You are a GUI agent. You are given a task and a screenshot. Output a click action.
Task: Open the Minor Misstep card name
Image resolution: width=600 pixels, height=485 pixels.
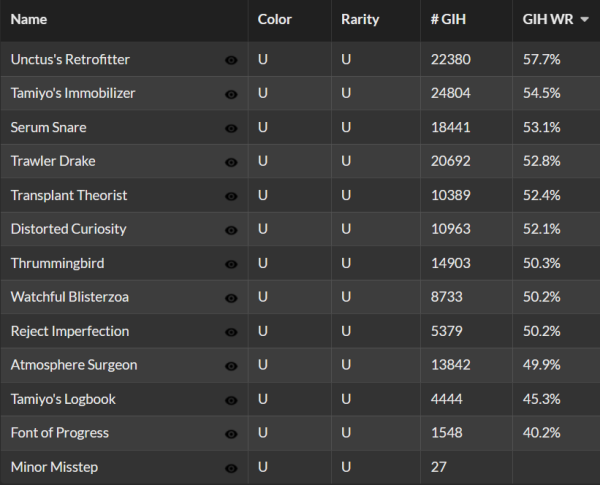click(x=54, y=467)
